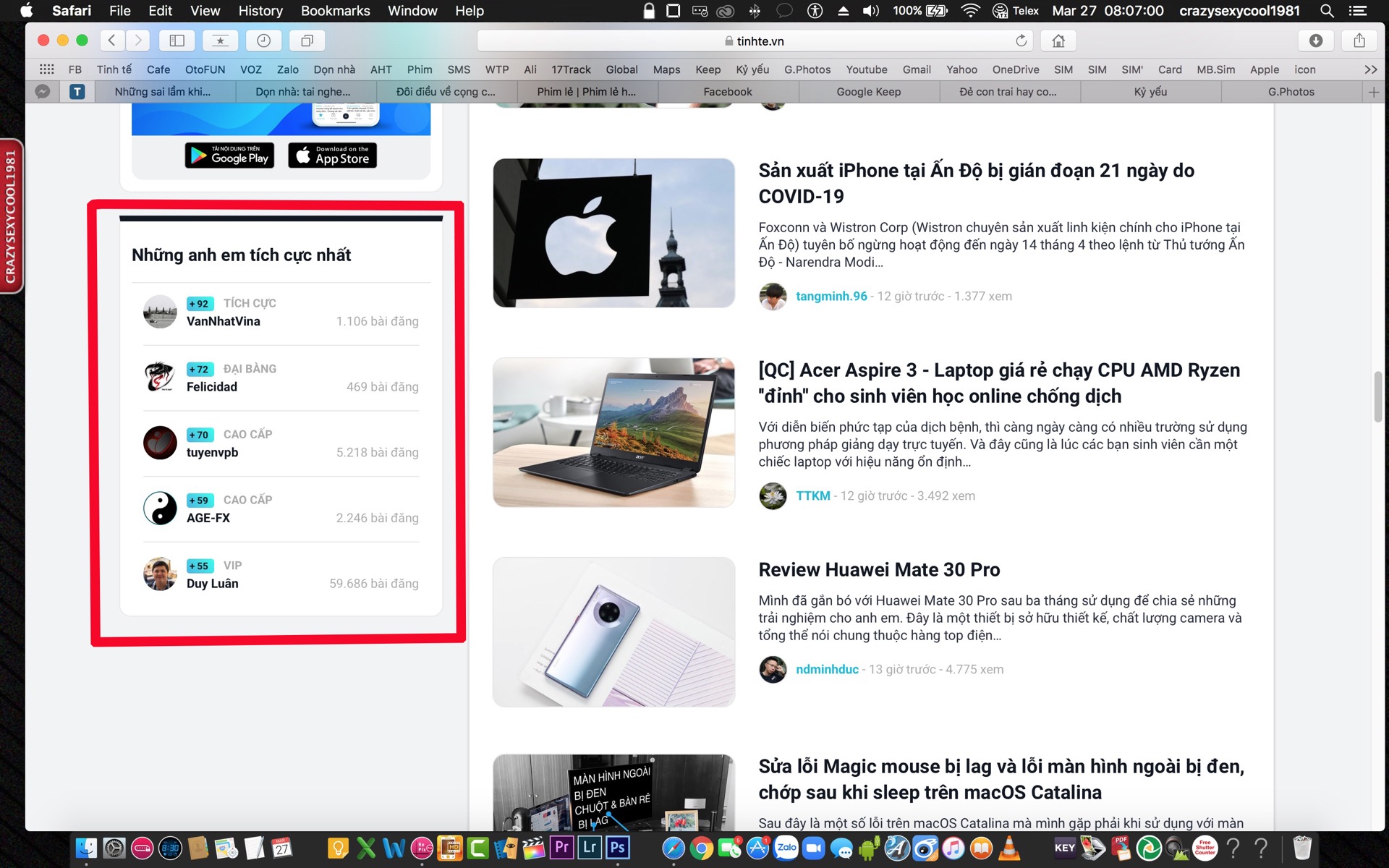Expand hidden bookmarks with double chevron
Viewport: 1389px width, 868px height.
pyautogui.click(x=1370, y=69)
